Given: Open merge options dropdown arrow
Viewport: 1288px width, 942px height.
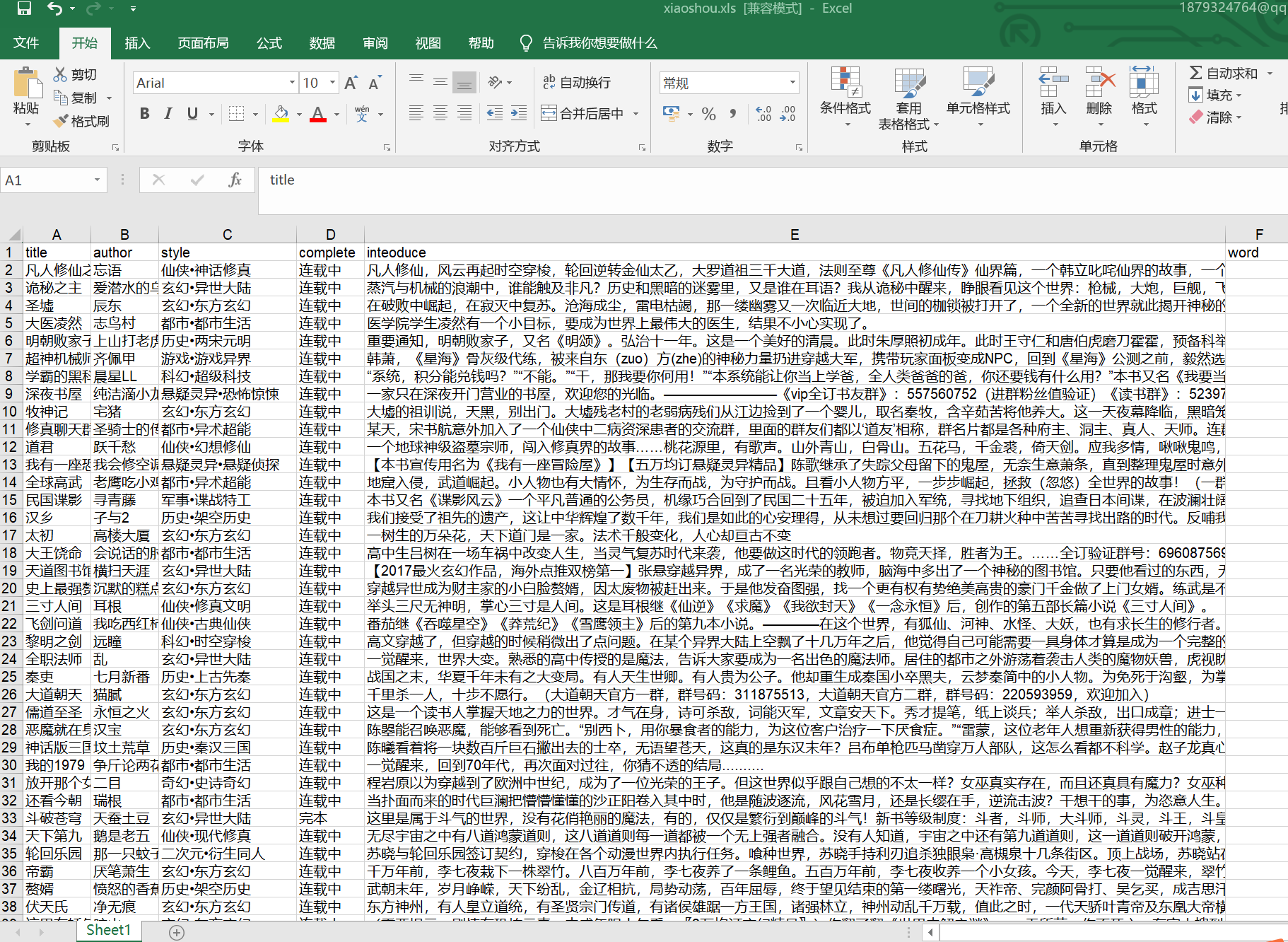Looking at the screenshot, I should [636, 113].
